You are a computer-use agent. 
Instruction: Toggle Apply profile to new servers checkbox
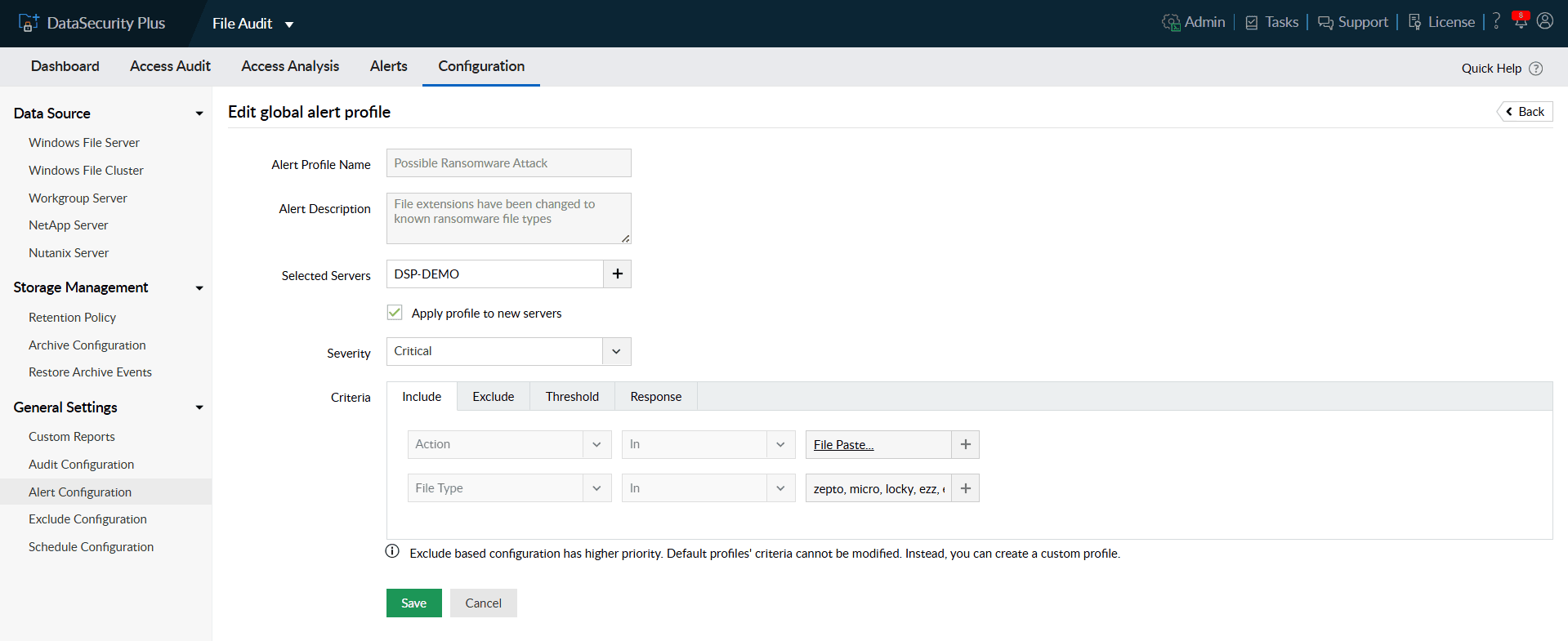click(x=395, y=313)
